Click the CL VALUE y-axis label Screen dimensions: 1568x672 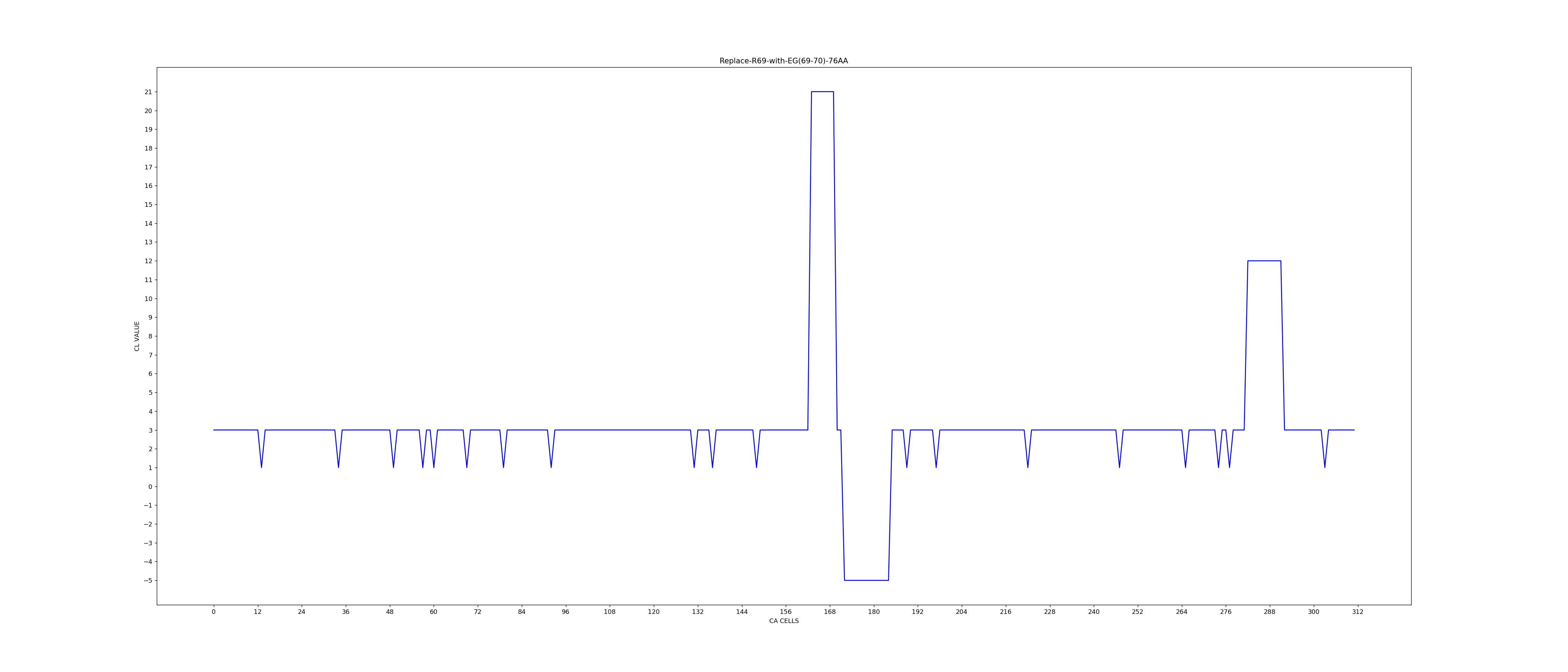(x=137, y=336)
